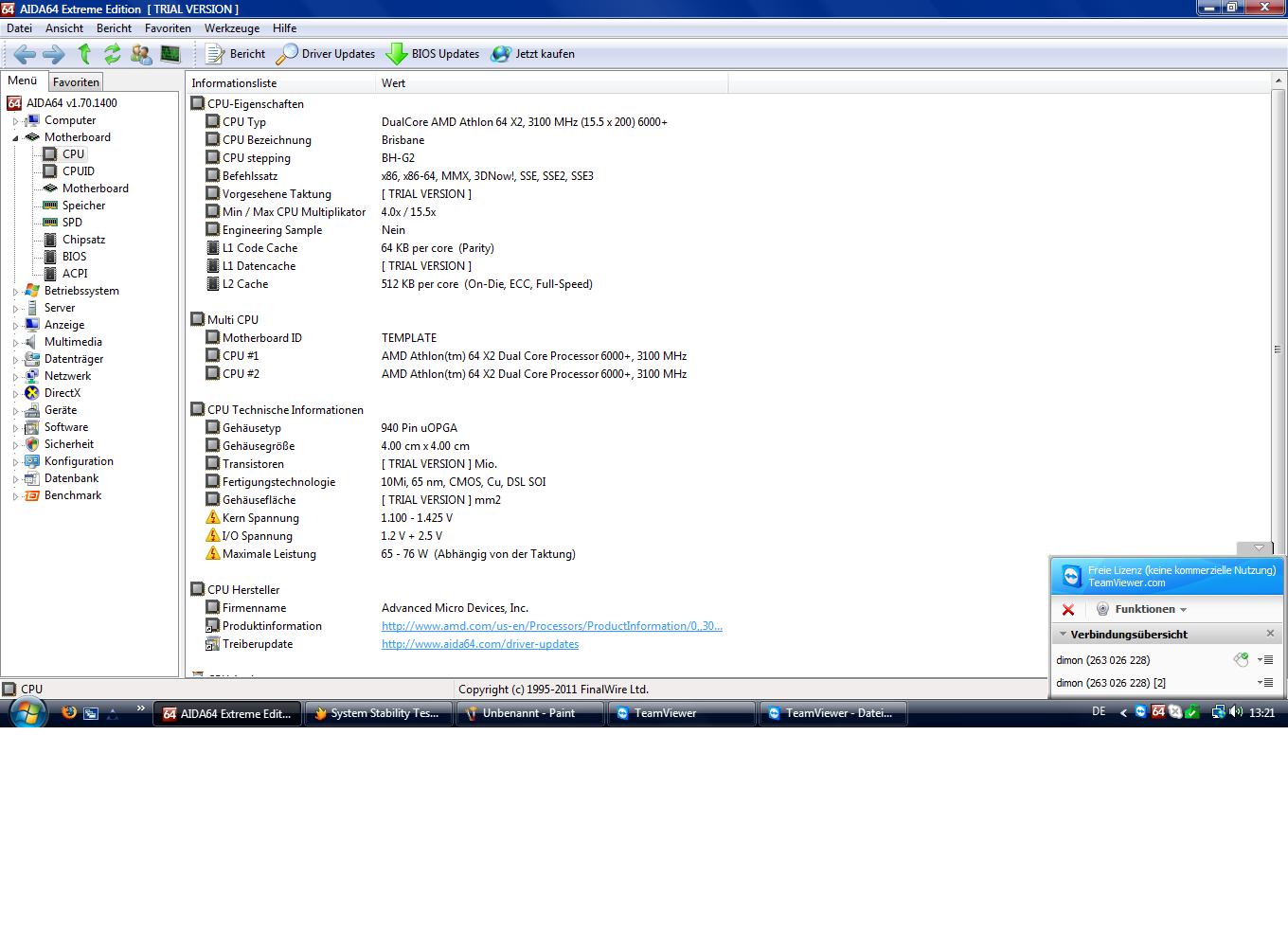This screenshot has height=950, width=1288.
Task: Expand the Computer tree node
Action: pyautogui.click(x=15, y=121)
